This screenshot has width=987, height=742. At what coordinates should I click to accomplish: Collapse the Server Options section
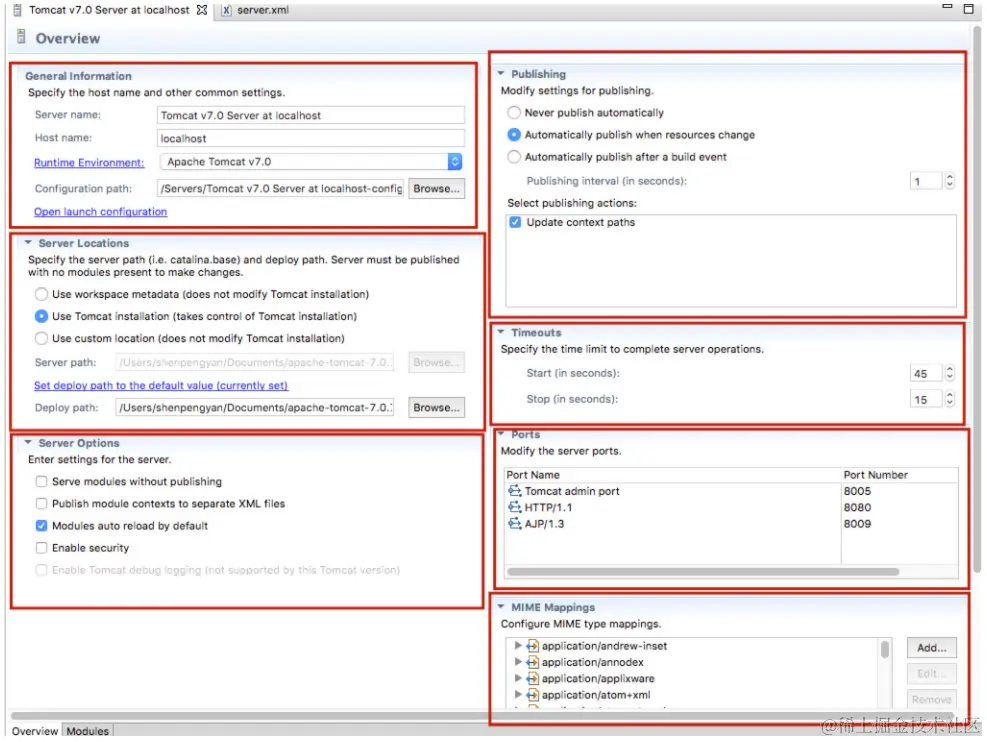pos(28,442)
